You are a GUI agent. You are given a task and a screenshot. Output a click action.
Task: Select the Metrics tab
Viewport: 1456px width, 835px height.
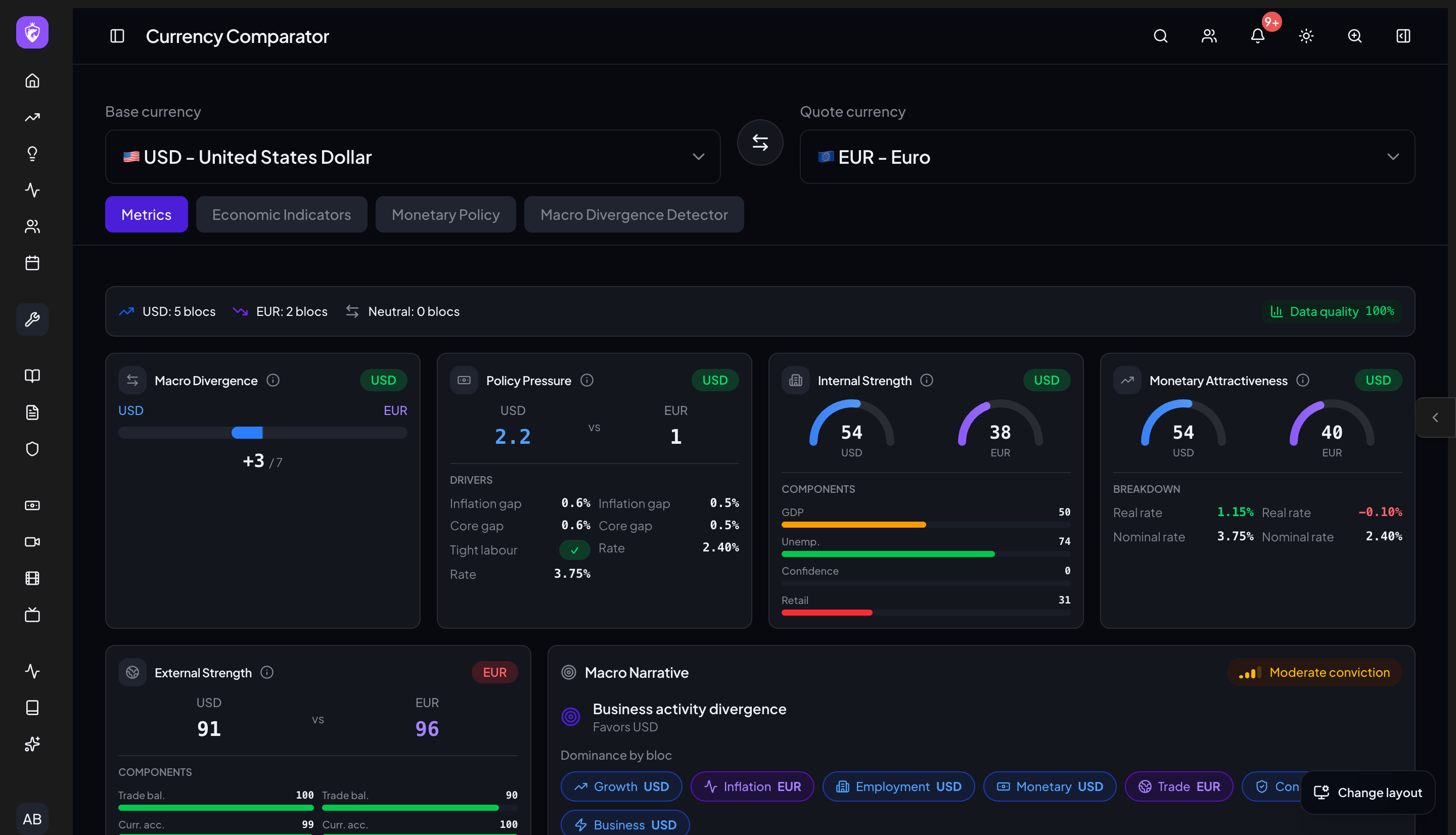pos(146,214)
